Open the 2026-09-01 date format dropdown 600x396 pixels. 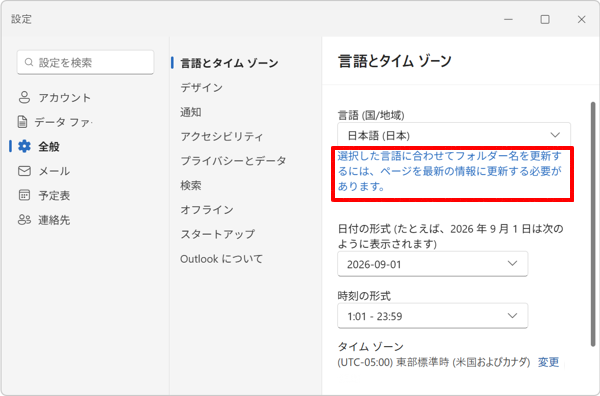432,264
